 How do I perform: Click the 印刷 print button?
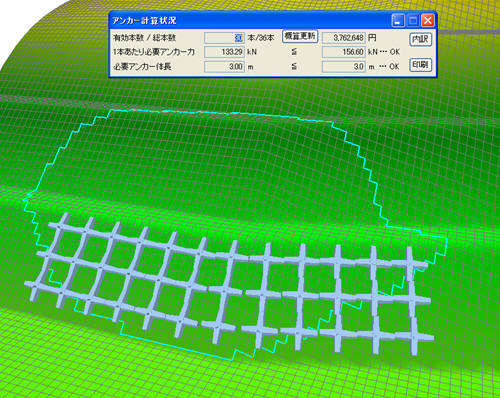pyautogui.click(x=420, y=65)
